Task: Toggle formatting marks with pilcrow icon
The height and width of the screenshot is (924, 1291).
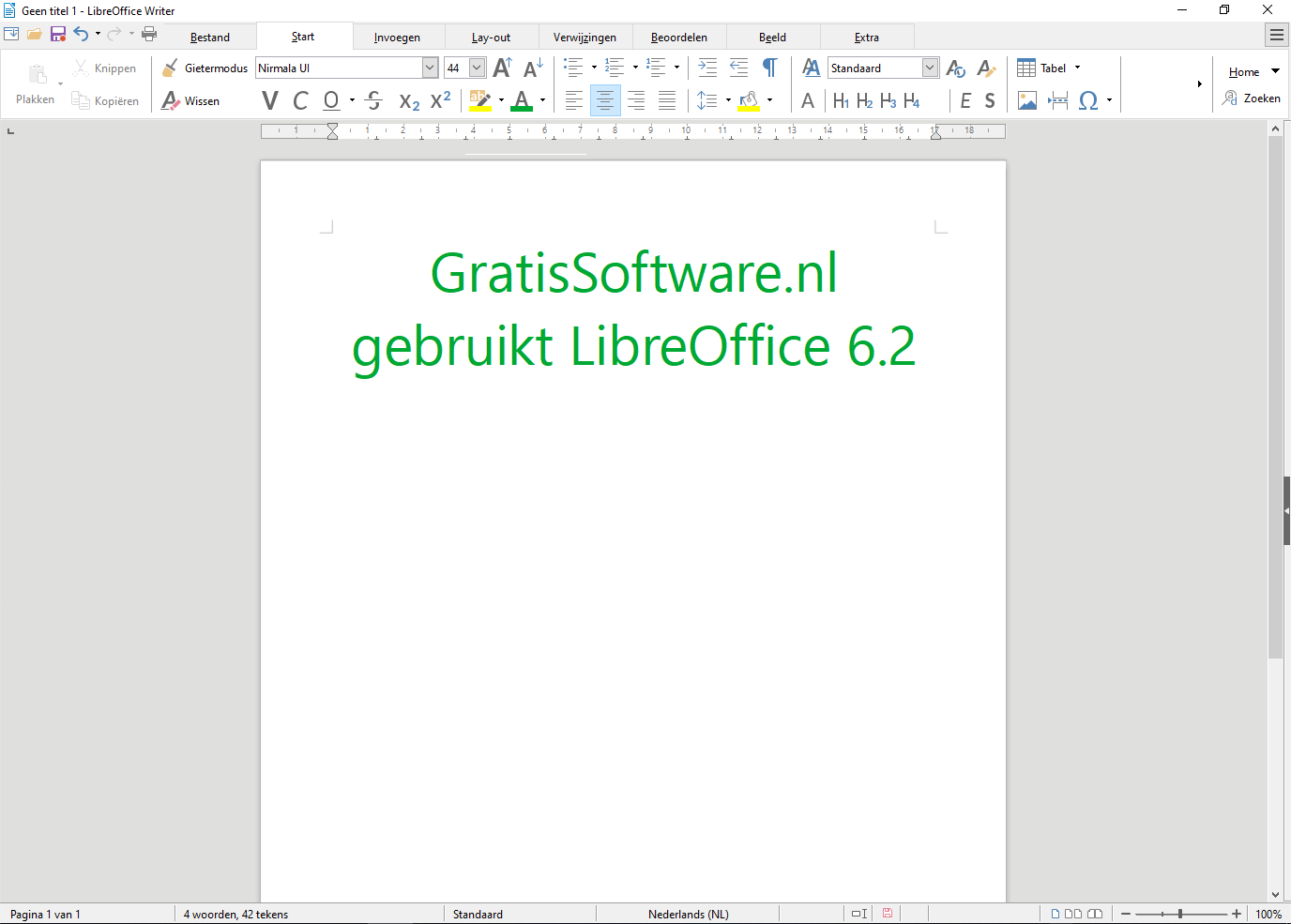Action: (769, 68)
